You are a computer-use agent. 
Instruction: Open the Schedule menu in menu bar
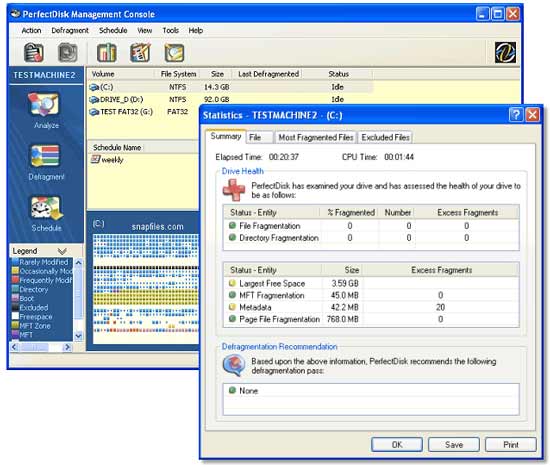click(113, 31)
